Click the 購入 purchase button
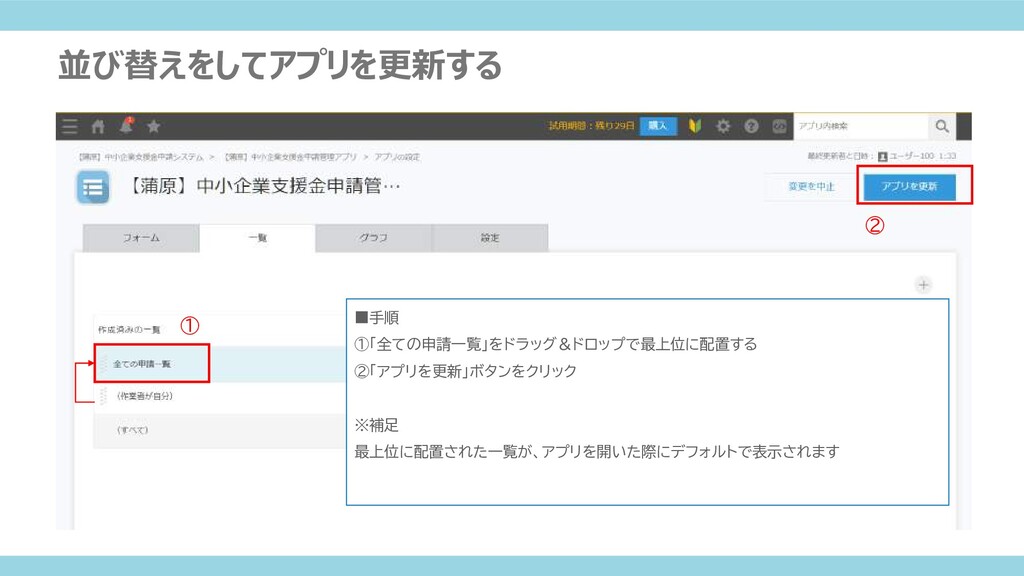 tap(658, 126)
